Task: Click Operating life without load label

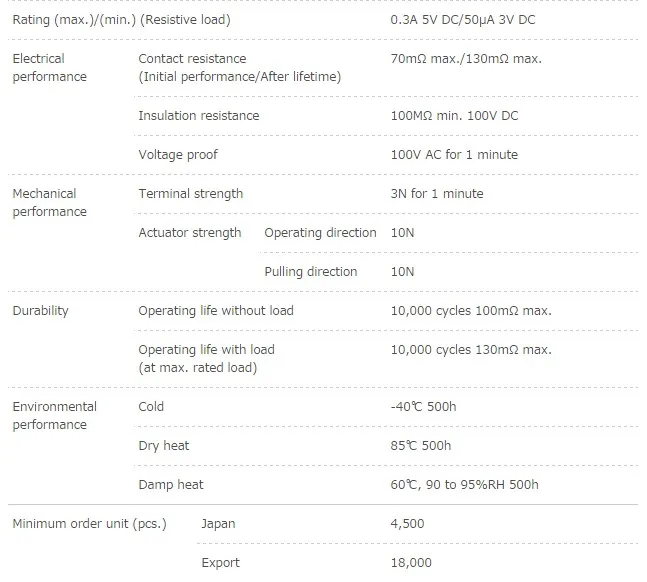Action: coord(216,311)
